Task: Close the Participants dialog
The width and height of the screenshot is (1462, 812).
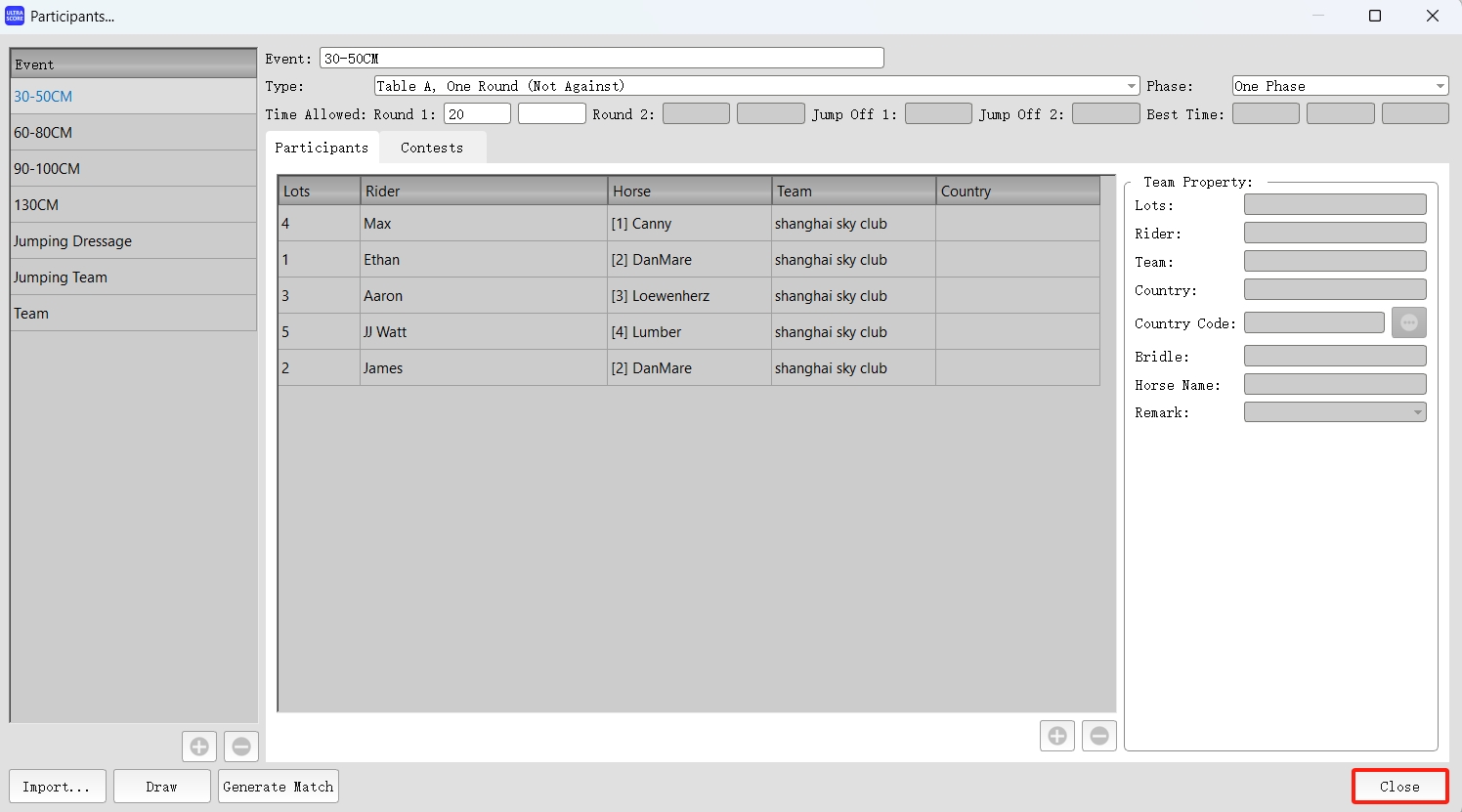Action: pyautogui.click(x=1398, y=786)
